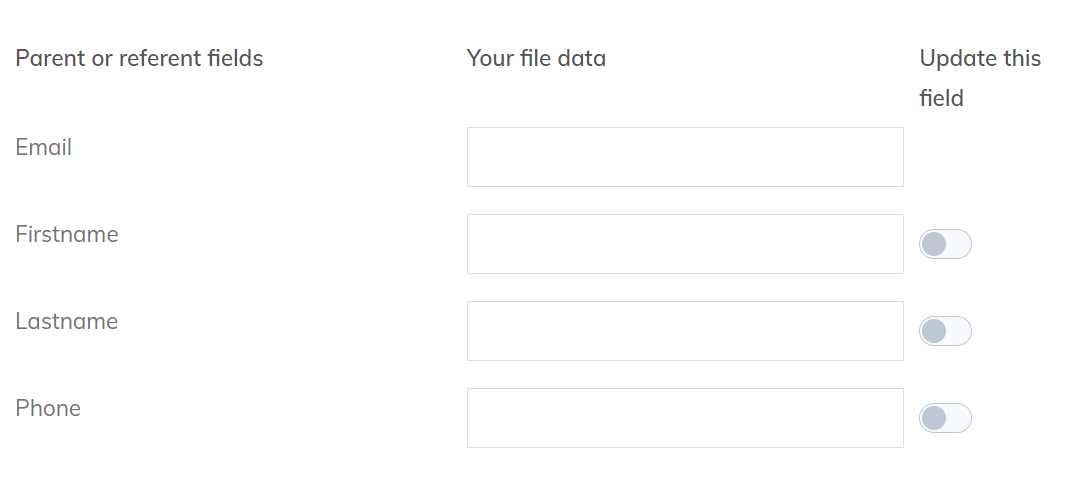The width and height of the screenshot is (1081, 500).
Task: Click the Email field label
Action: [x=44, y=148]
